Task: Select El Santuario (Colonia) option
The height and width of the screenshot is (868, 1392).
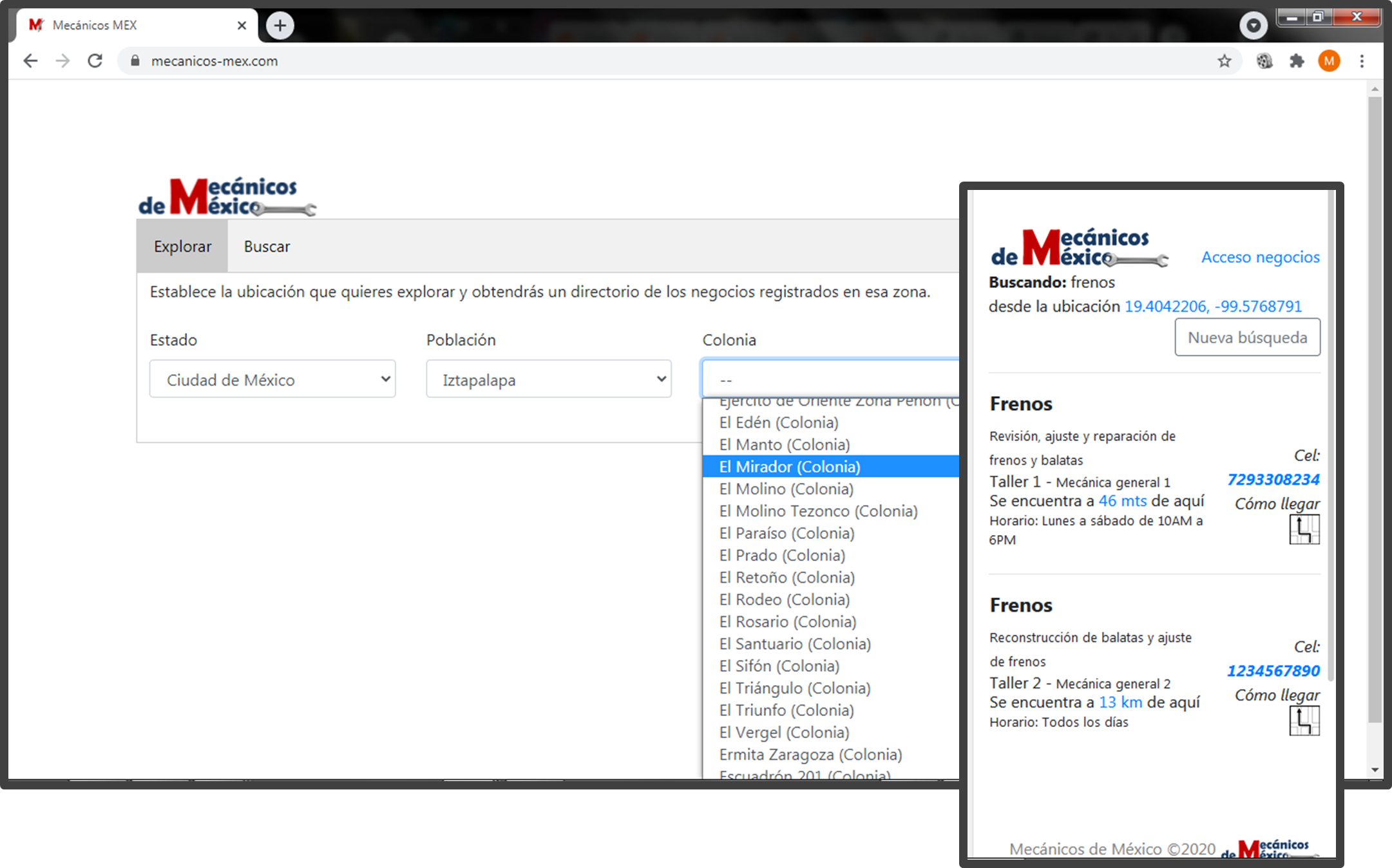Action: click(830, 644)
